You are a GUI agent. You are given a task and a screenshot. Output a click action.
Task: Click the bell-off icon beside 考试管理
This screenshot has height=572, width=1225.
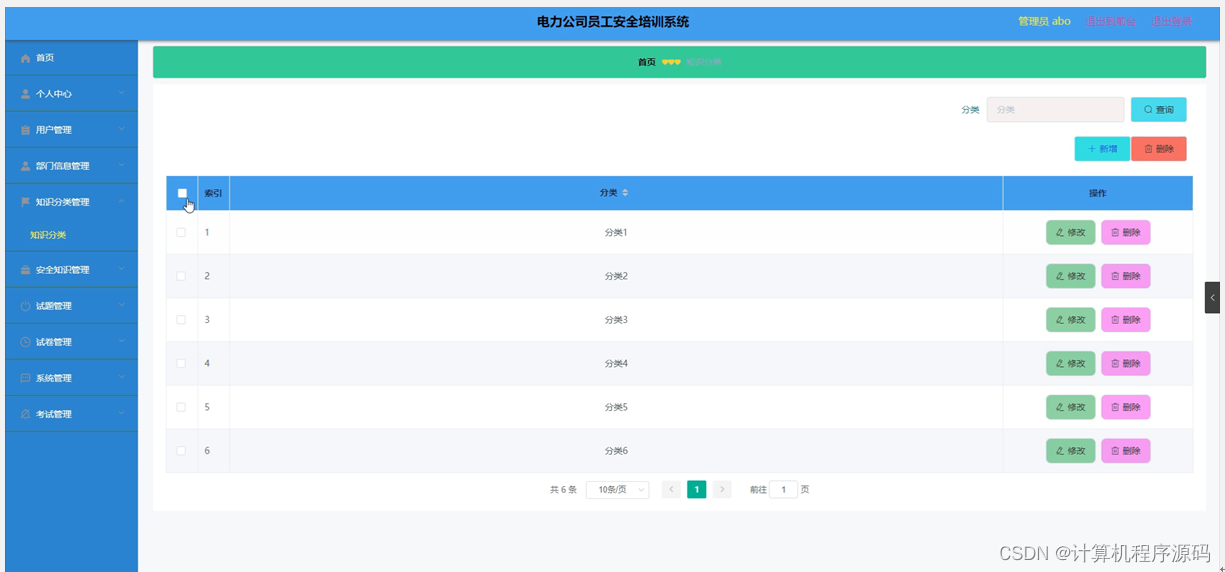tap(26, 414)
